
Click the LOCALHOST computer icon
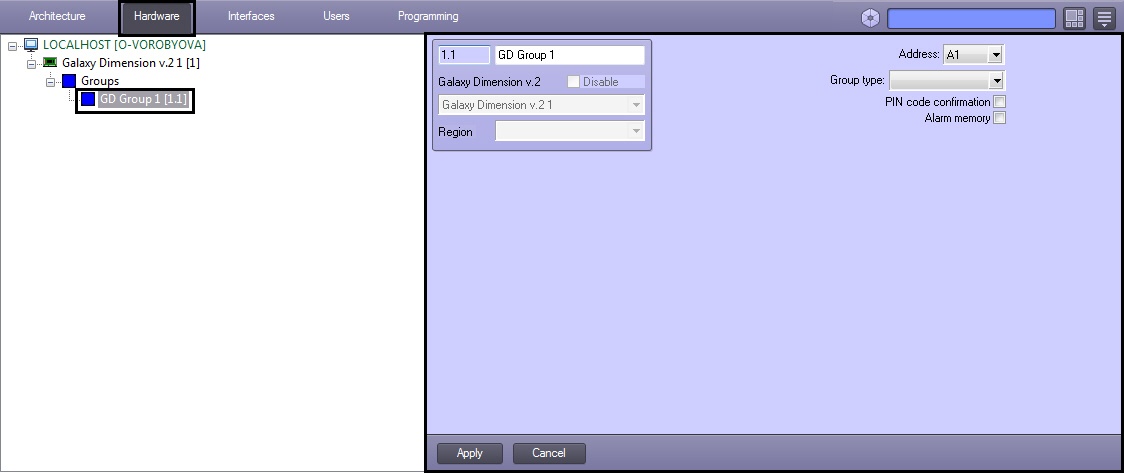[x=31, y=45]
